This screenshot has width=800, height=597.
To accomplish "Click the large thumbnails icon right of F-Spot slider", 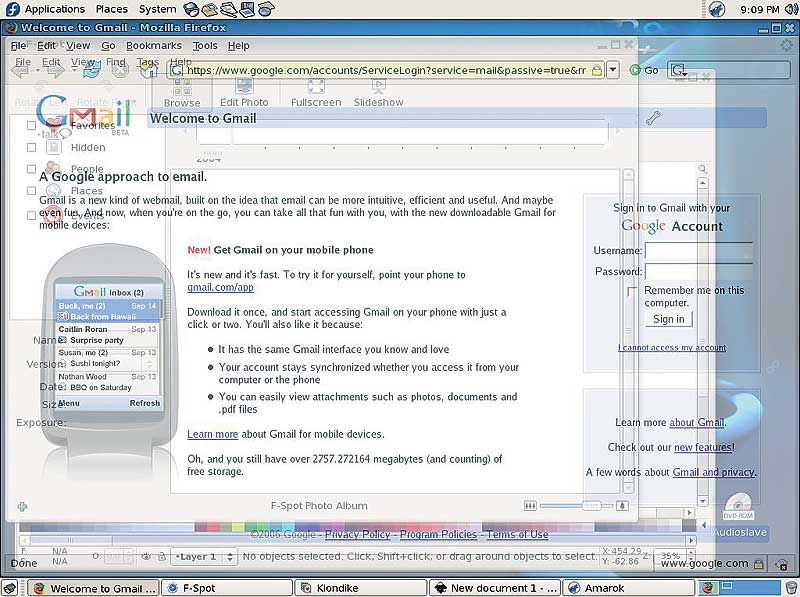I will (621, 506).
